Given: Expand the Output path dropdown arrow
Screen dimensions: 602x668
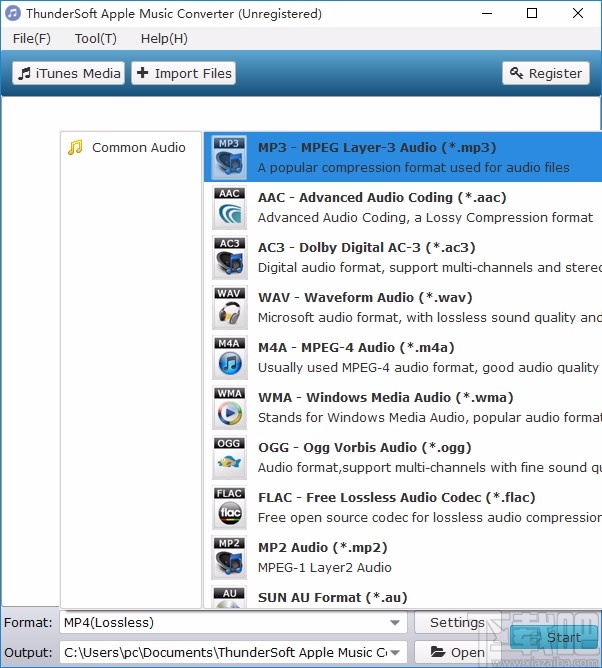Looking at the screenshot, I should (395, 652).
